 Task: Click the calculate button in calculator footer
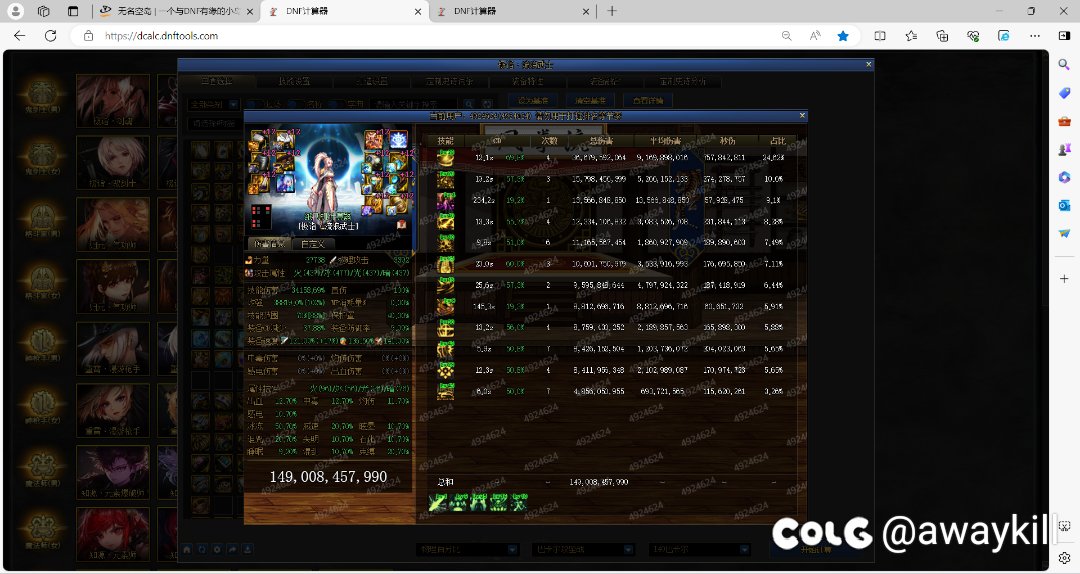816,549
